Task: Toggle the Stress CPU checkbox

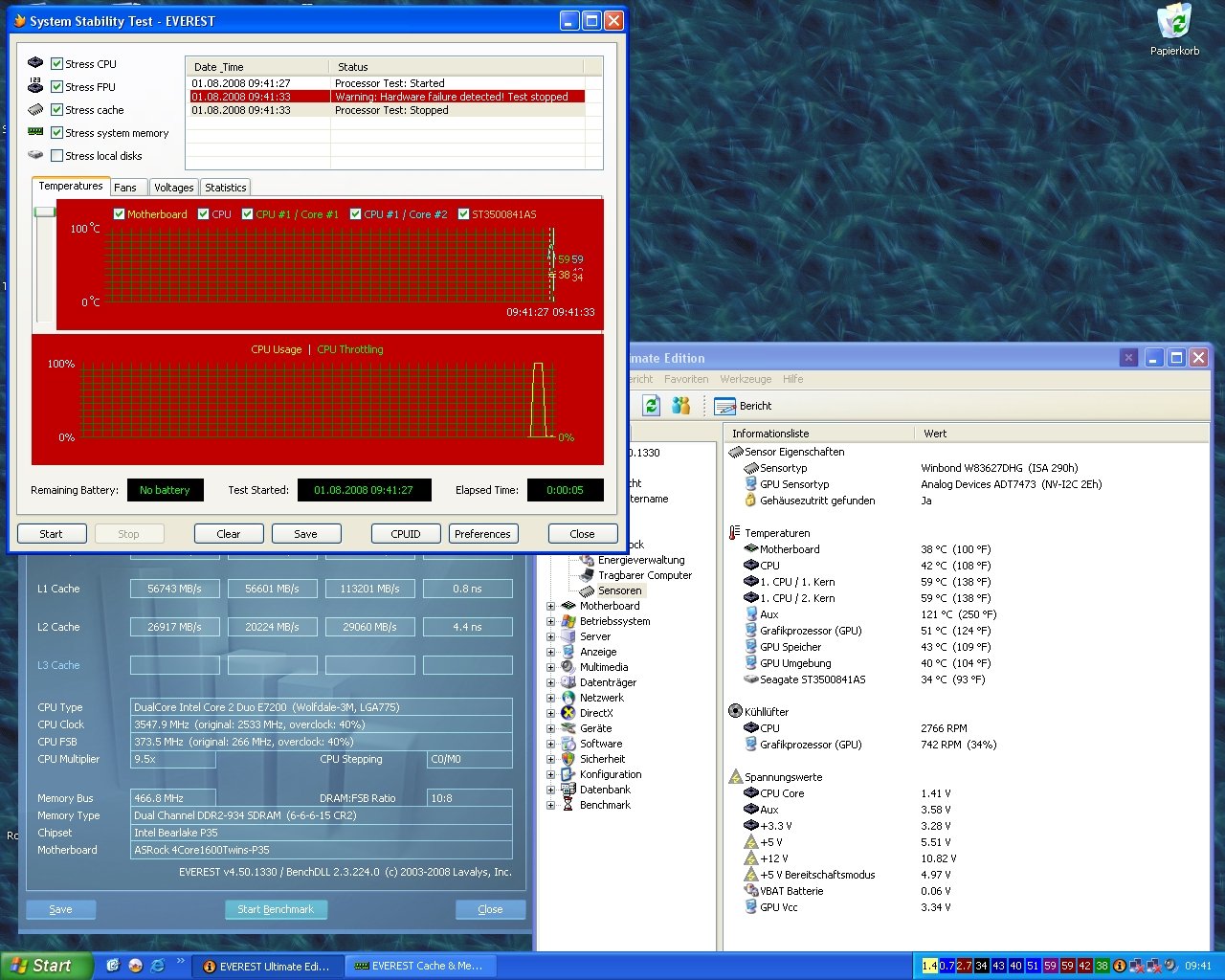Action: 56,63
